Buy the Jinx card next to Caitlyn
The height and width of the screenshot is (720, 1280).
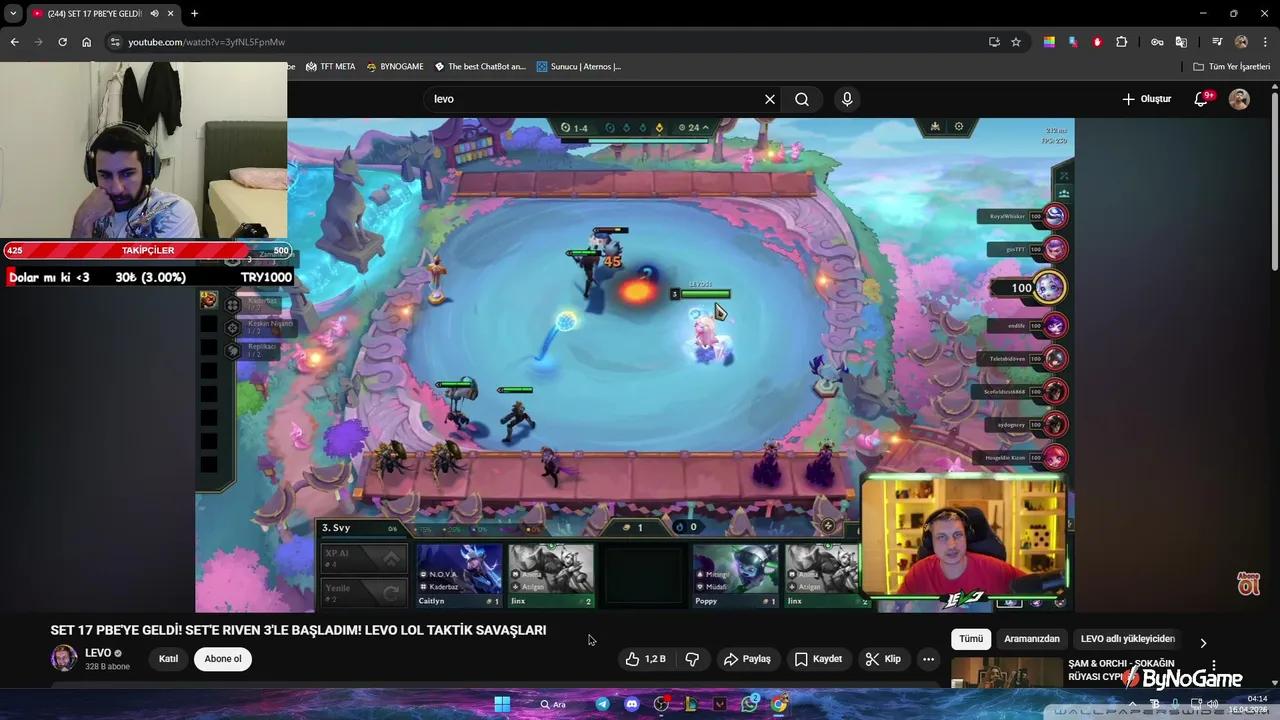point(551,575)
